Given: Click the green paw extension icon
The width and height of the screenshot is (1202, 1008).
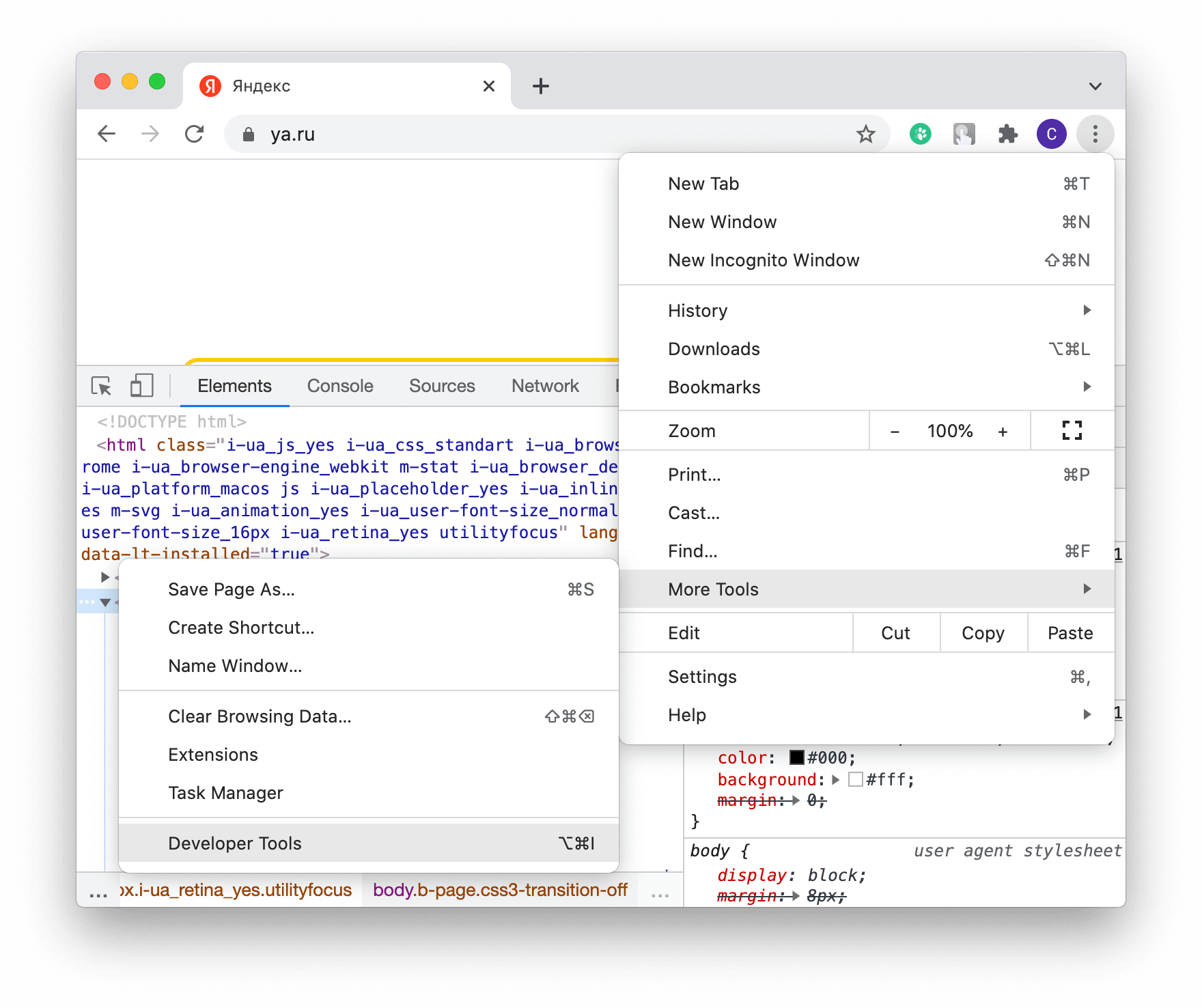Looking at the screenshot, I should [x=920, y=134].
